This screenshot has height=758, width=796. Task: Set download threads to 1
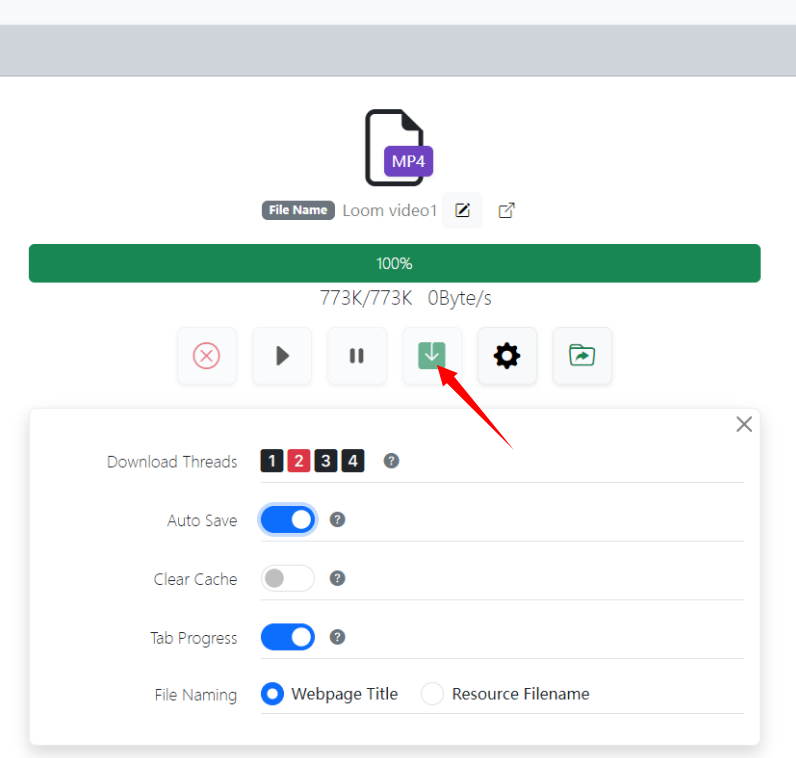click(272, 461)
